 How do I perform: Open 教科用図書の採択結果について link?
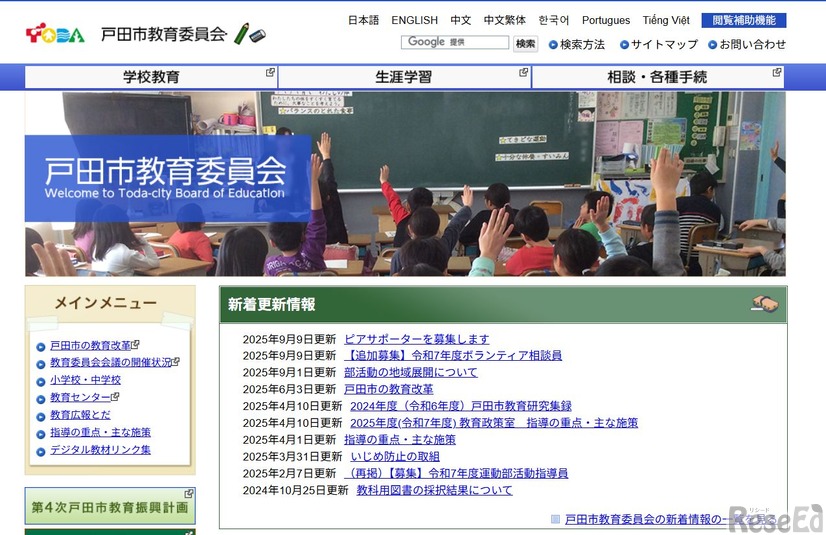click(435, 490)
